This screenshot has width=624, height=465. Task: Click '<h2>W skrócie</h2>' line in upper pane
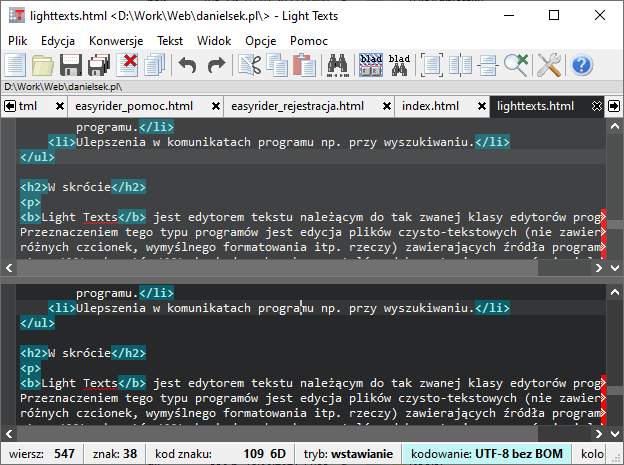[x=83, y=187]
